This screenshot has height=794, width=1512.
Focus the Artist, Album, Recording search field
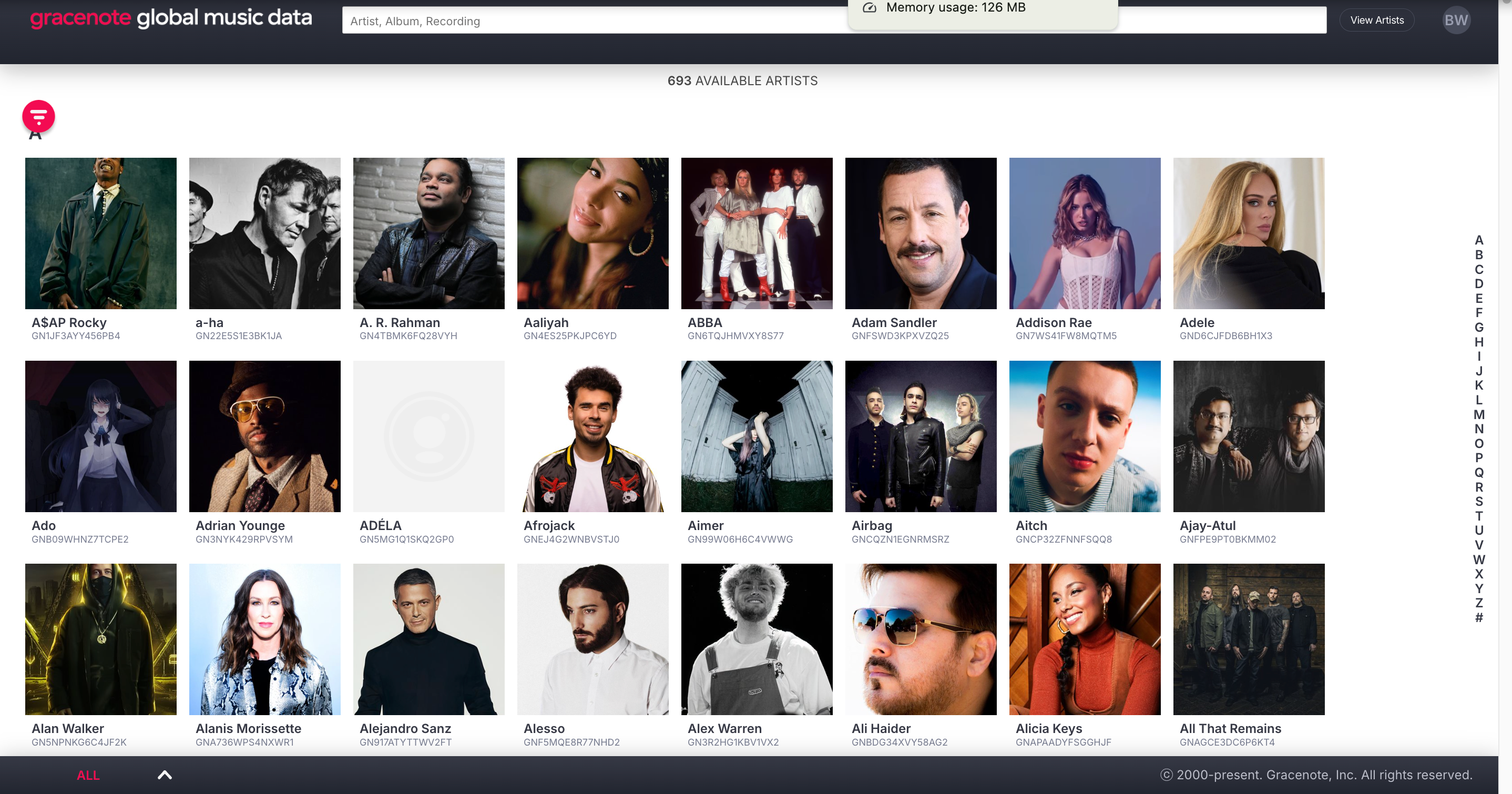click(x=587, y=21)
